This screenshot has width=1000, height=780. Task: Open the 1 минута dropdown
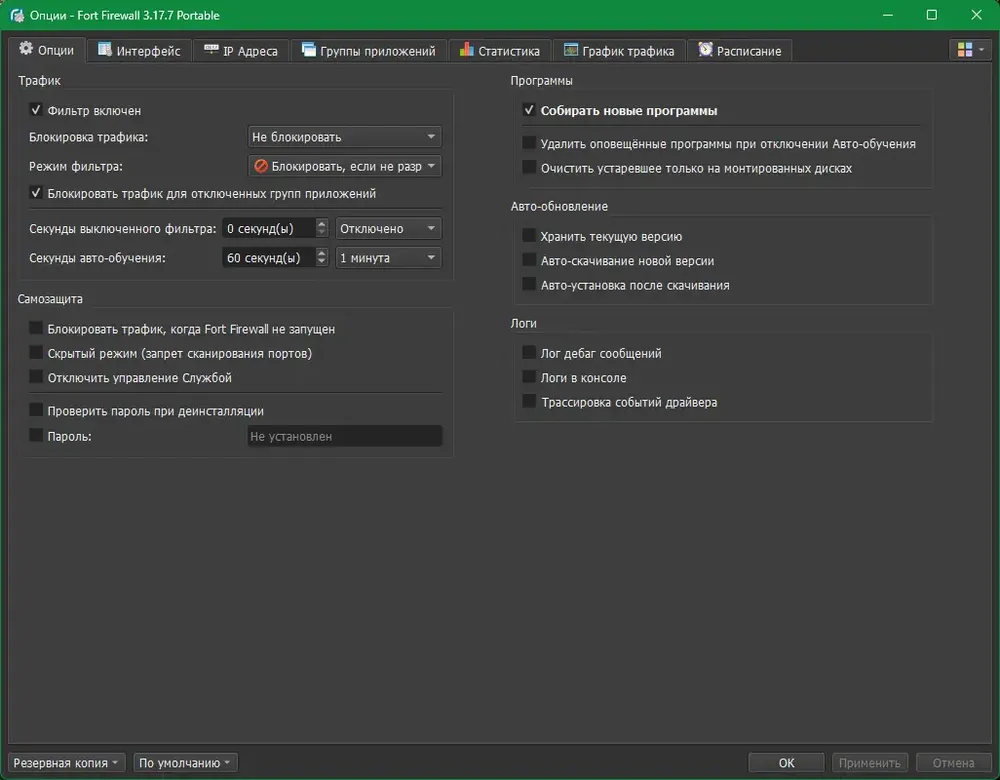pyautogui.click(x=388, y=258)
